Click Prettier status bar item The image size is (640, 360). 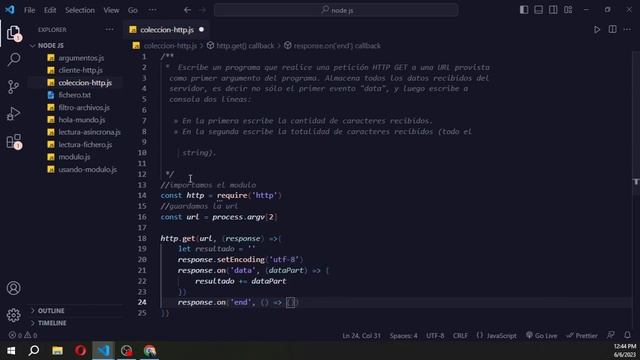pos(582,336)
